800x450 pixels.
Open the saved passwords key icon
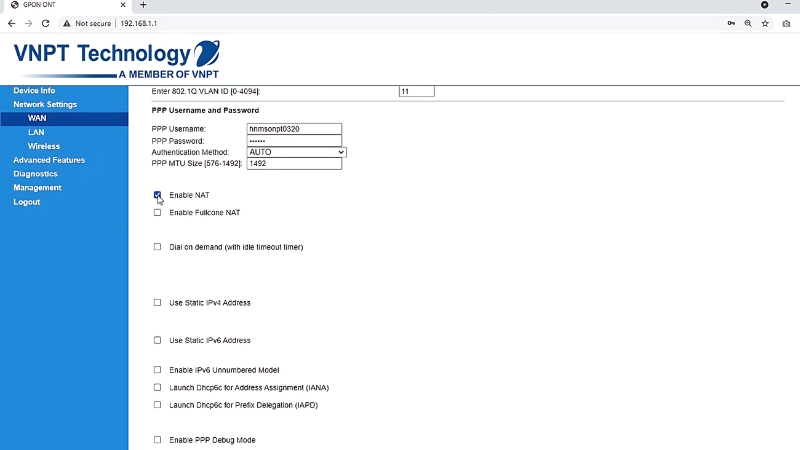(x=731, y=23)
